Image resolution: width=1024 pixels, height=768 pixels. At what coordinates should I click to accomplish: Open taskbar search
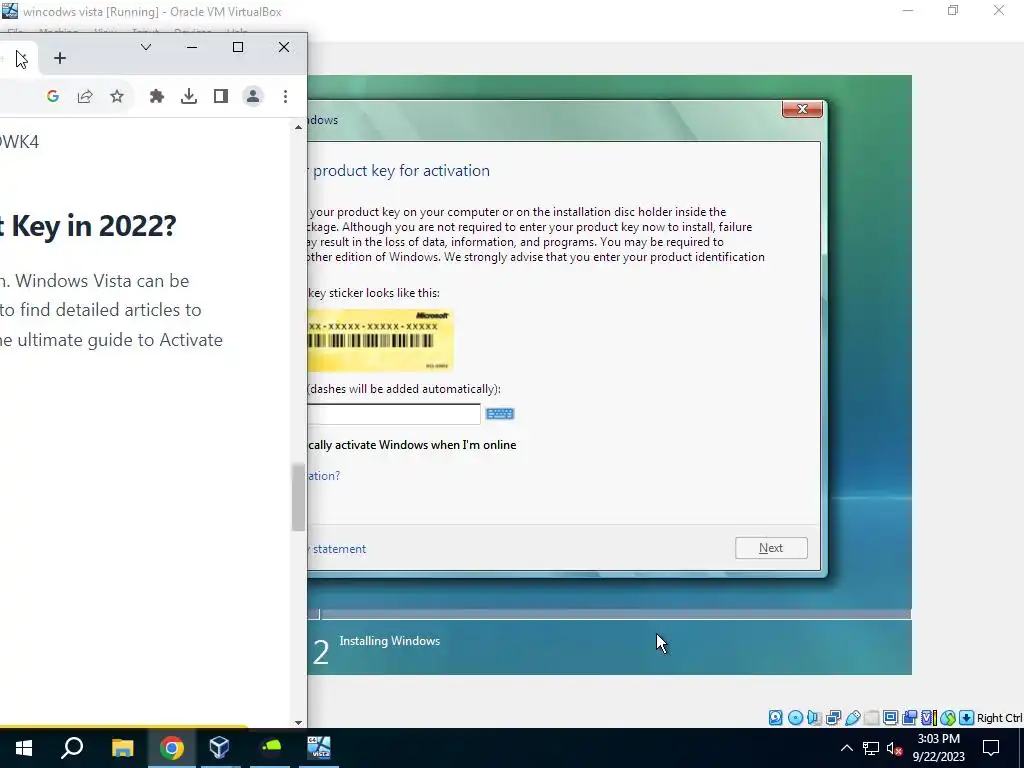point(72,748)
